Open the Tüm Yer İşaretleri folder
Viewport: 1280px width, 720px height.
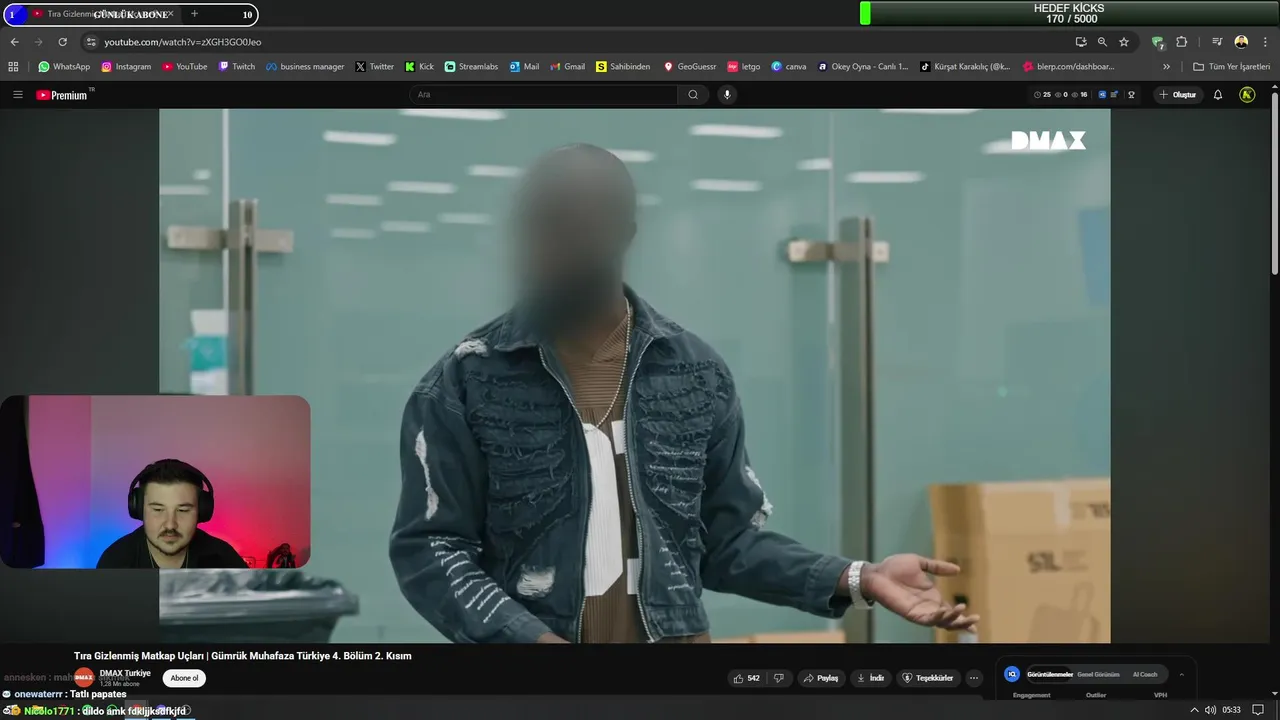[x=1231, y=67]
